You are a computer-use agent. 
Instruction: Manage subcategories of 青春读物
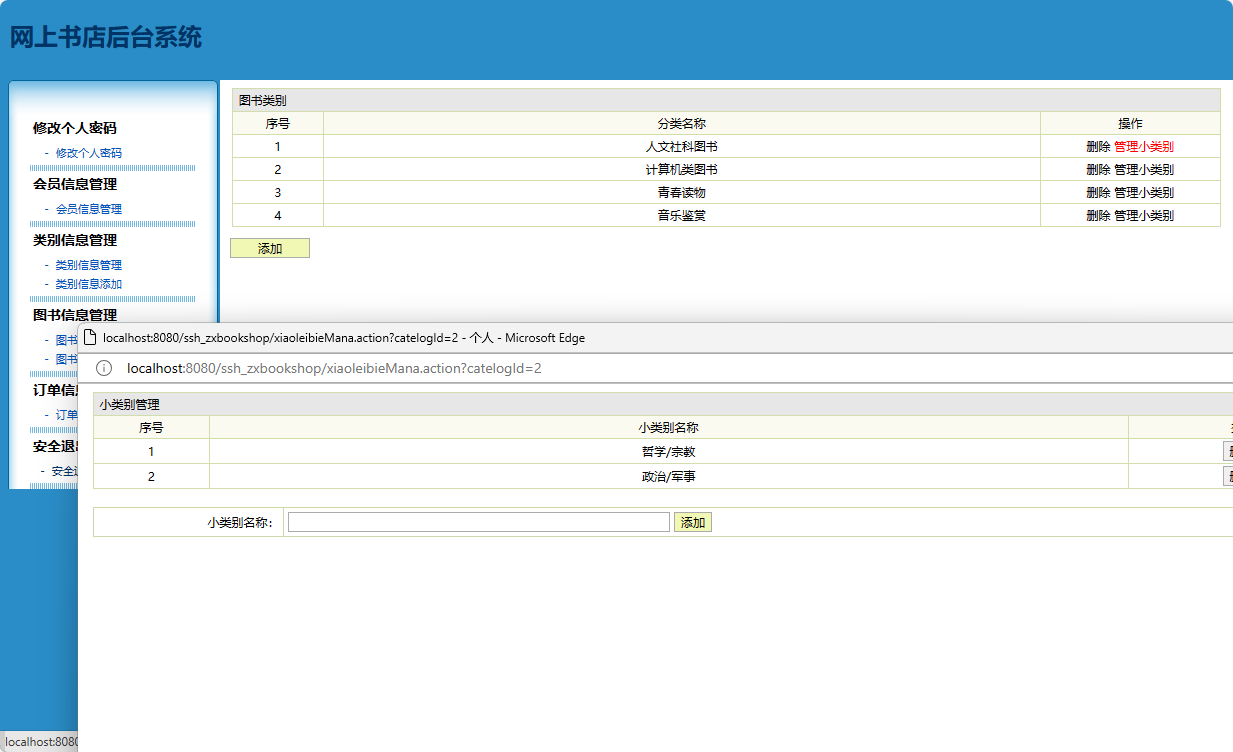[x=1144, y=192]
